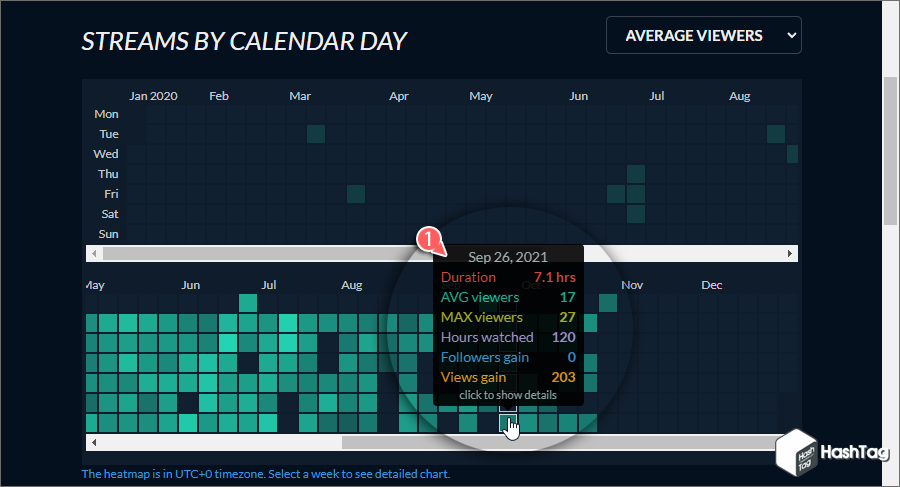The width and height of the screenshot is (900, 487).
Task: Click 'Followers gain 0' in tooltip
Action: tap(508, 357)
